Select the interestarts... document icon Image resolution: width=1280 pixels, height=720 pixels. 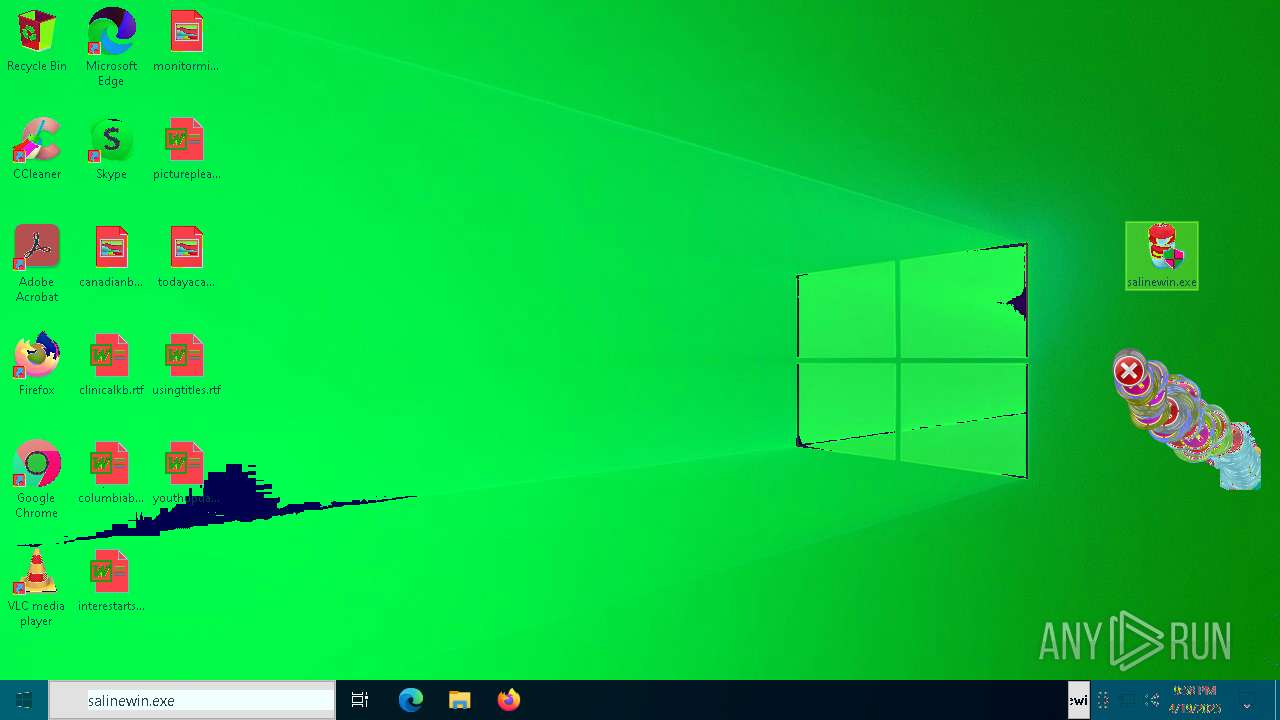pos(111,580)
